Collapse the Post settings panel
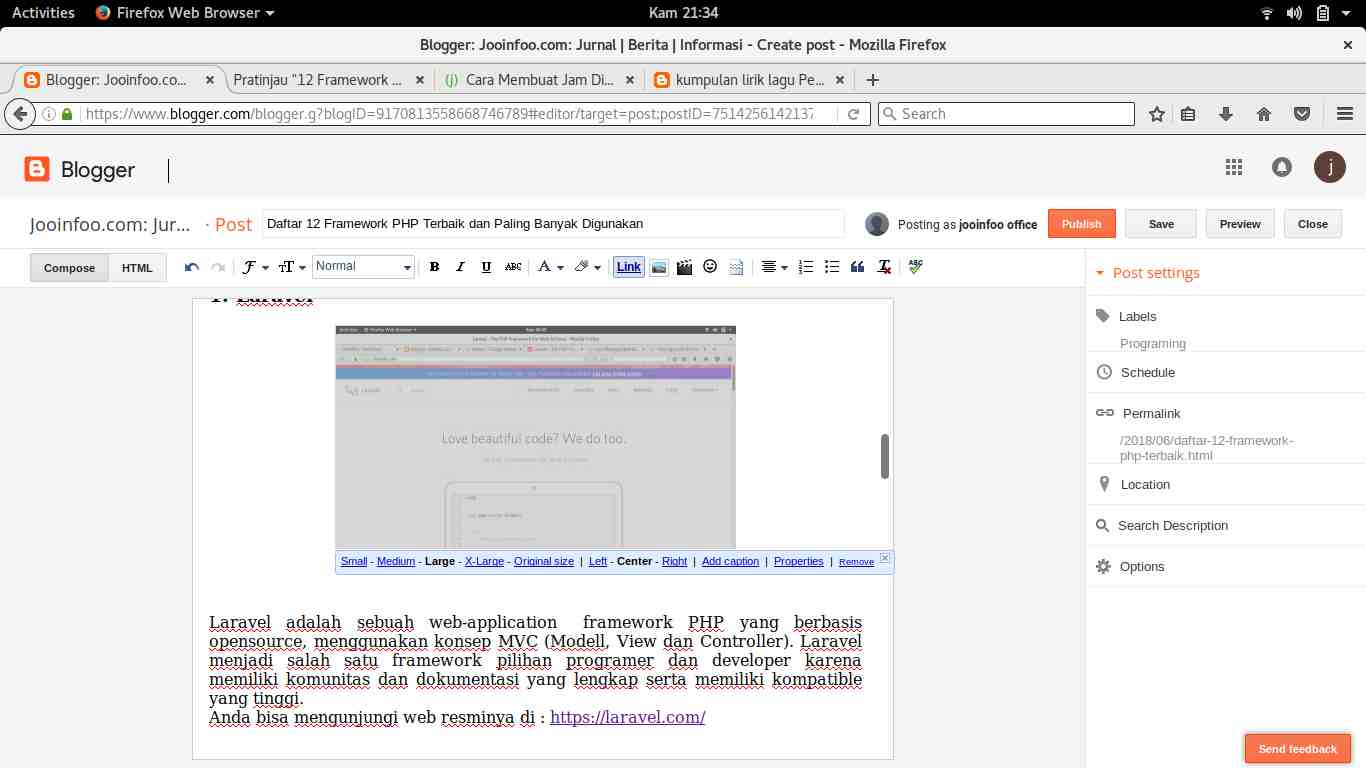1366x768 pixels. 1147,273
